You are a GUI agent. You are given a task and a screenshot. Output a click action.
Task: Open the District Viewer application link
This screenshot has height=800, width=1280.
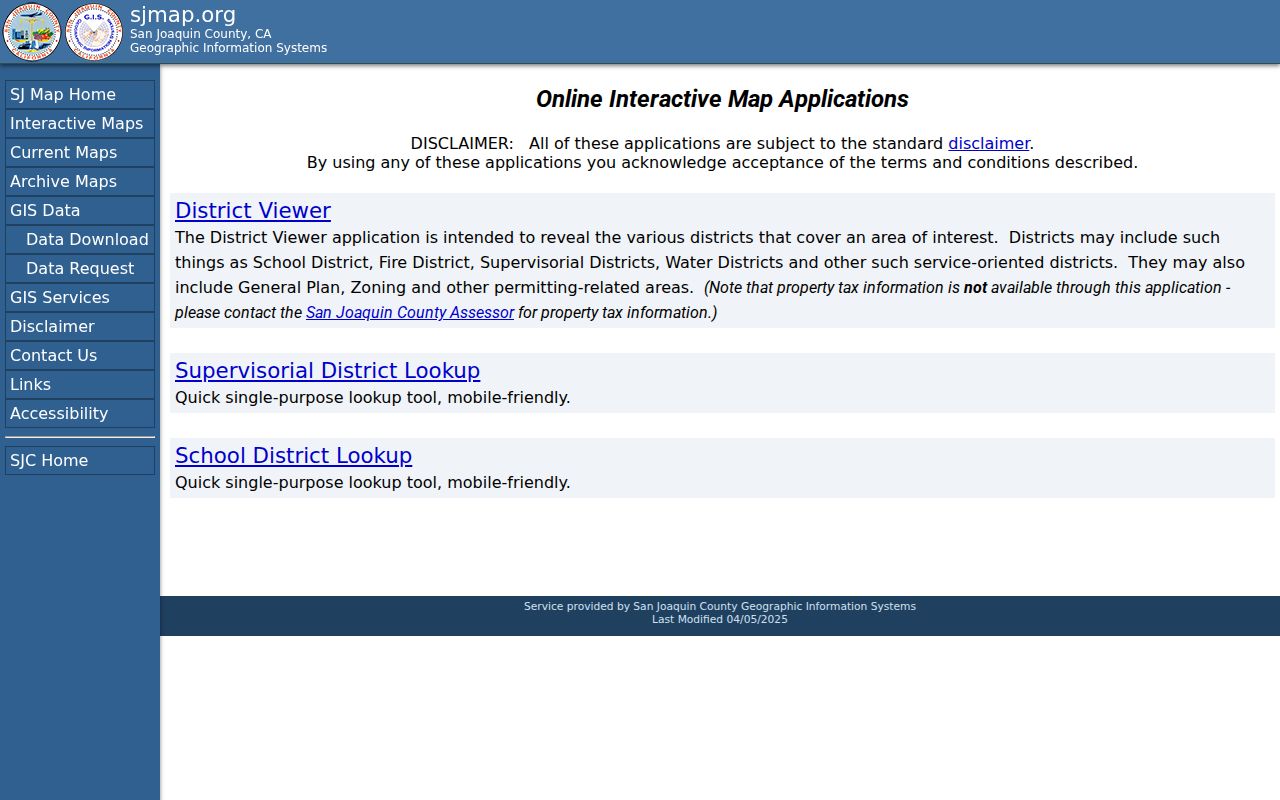pos(253,210)
